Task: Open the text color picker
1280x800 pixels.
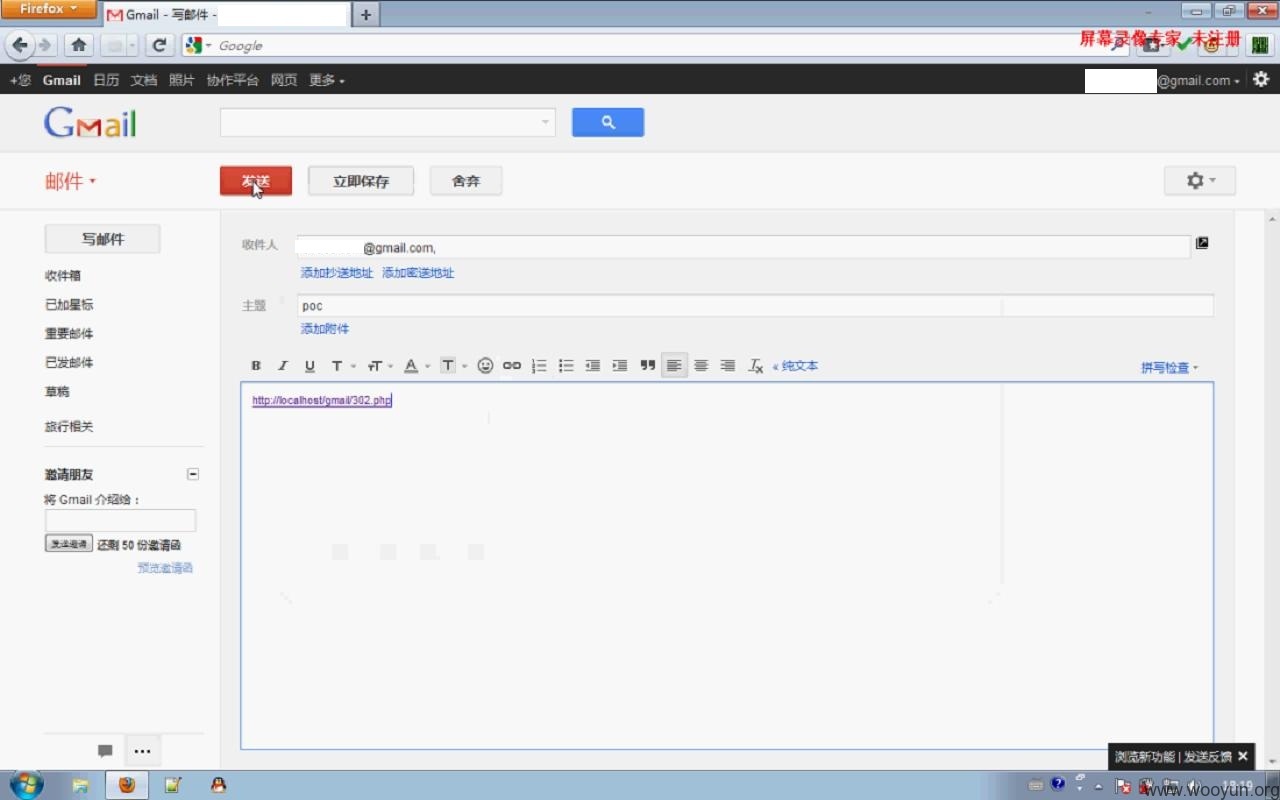Action: tap(416, 366)
